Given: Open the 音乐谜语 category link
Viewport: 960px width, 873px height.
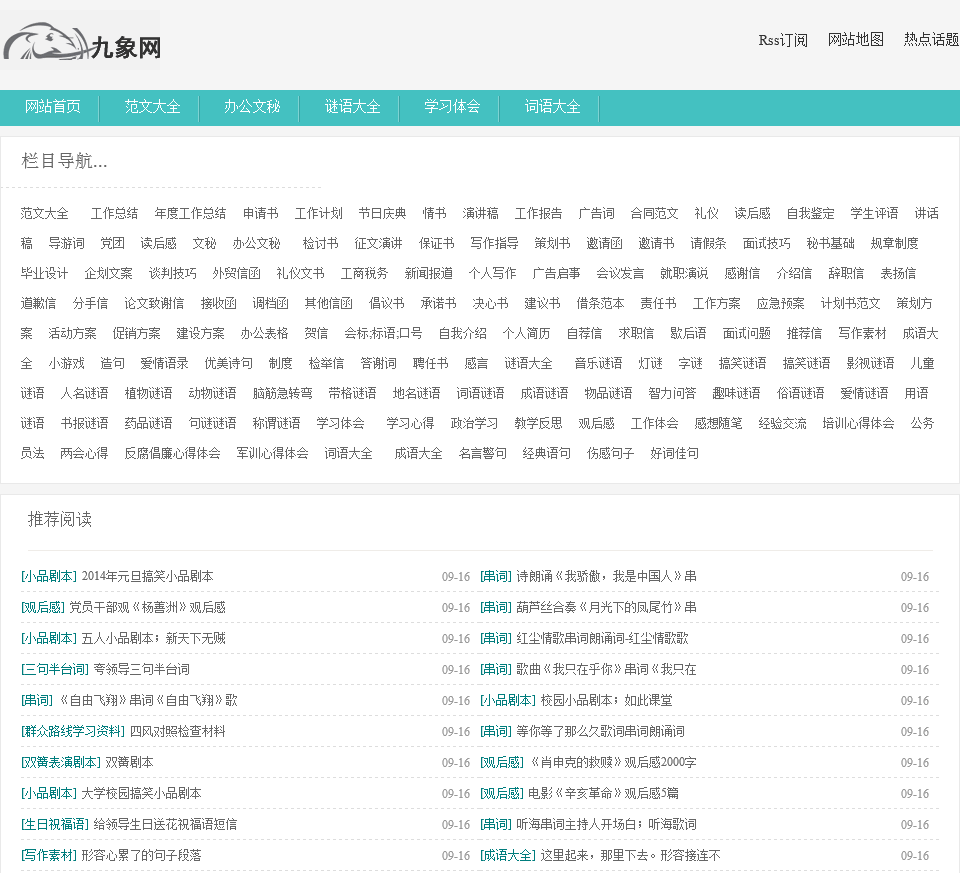Looking at the screenshot, I should point(598,363).
